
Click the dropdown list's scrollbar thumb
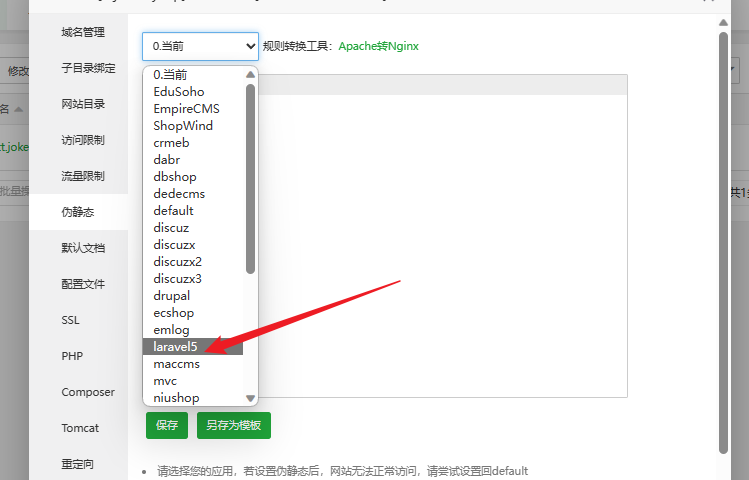[x=250, y=175]
